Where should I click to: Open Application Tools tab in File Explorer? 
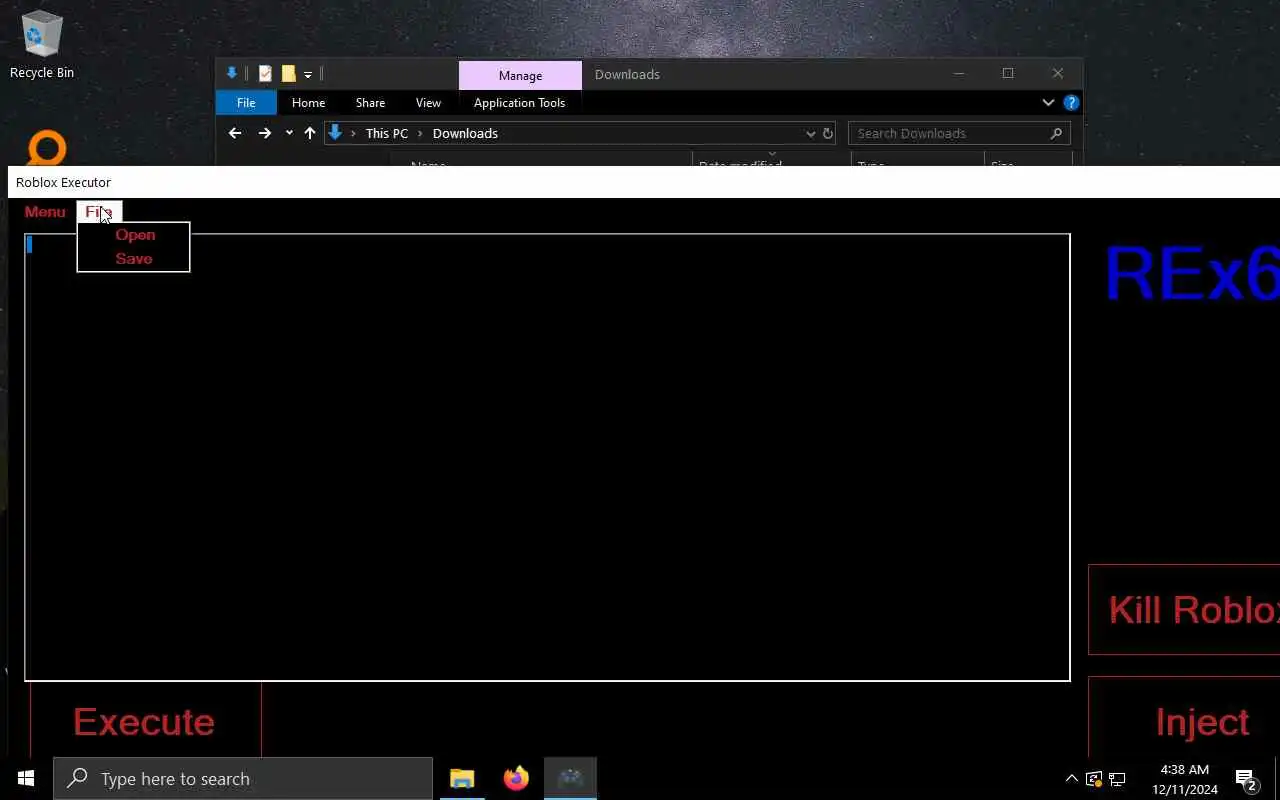(519, 103)
